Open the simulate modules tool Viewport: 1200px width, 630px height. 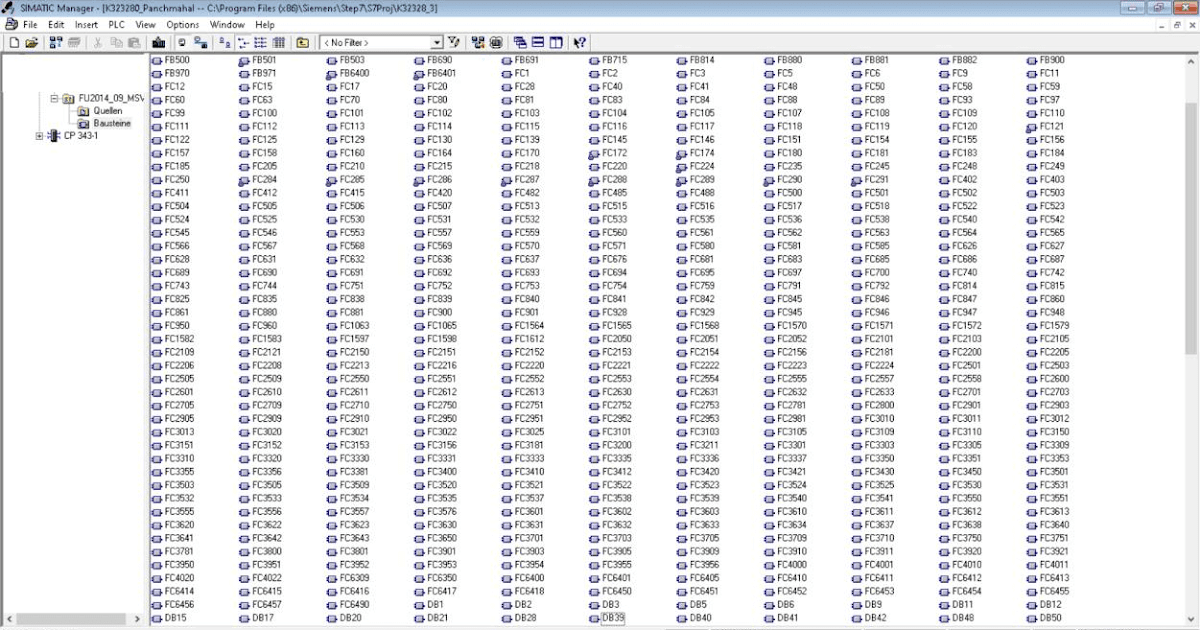[478, 42]
